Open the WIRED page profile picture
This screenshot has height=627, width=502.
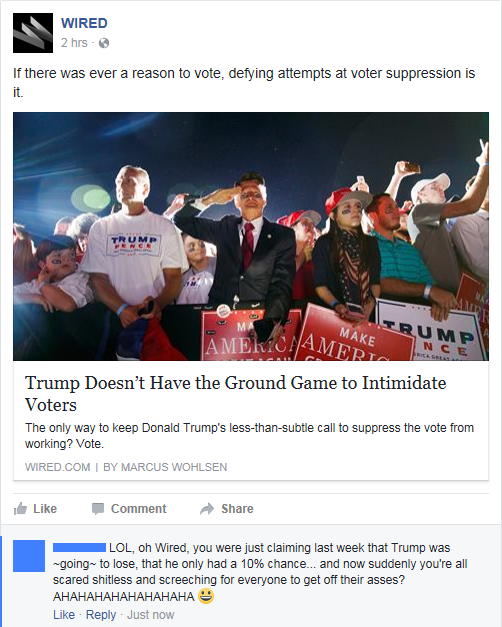click(x=33, y=33)
